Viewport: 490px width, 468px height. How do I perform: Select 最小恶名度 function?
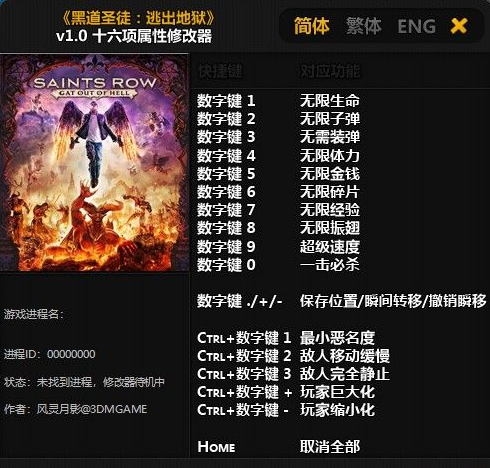pos(337,338)
